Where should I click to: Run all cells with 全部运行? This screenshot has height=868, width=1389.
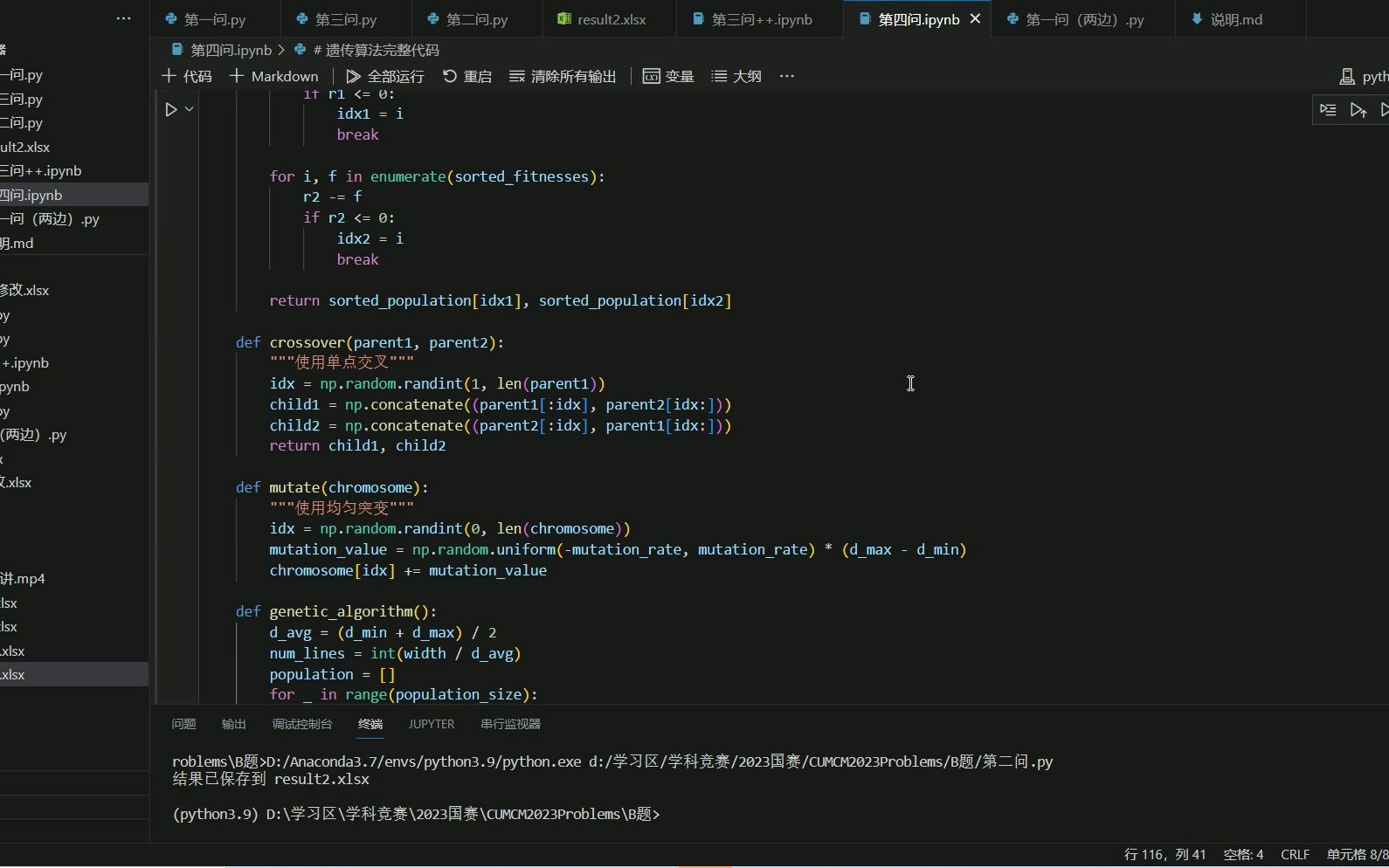point(385,76)
